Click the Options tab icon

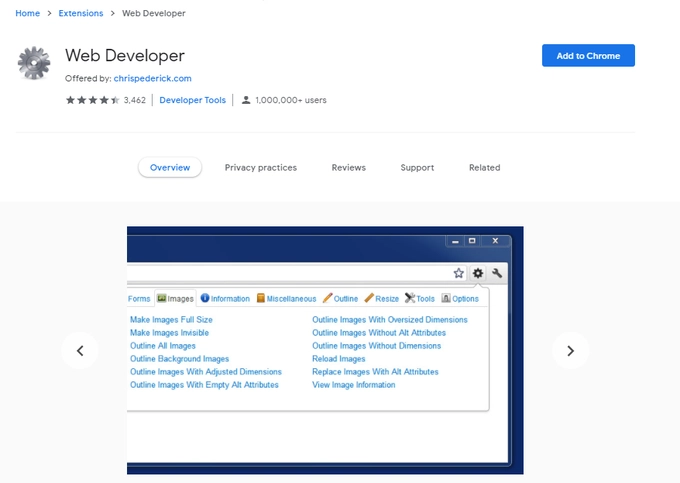coord(446,298)
